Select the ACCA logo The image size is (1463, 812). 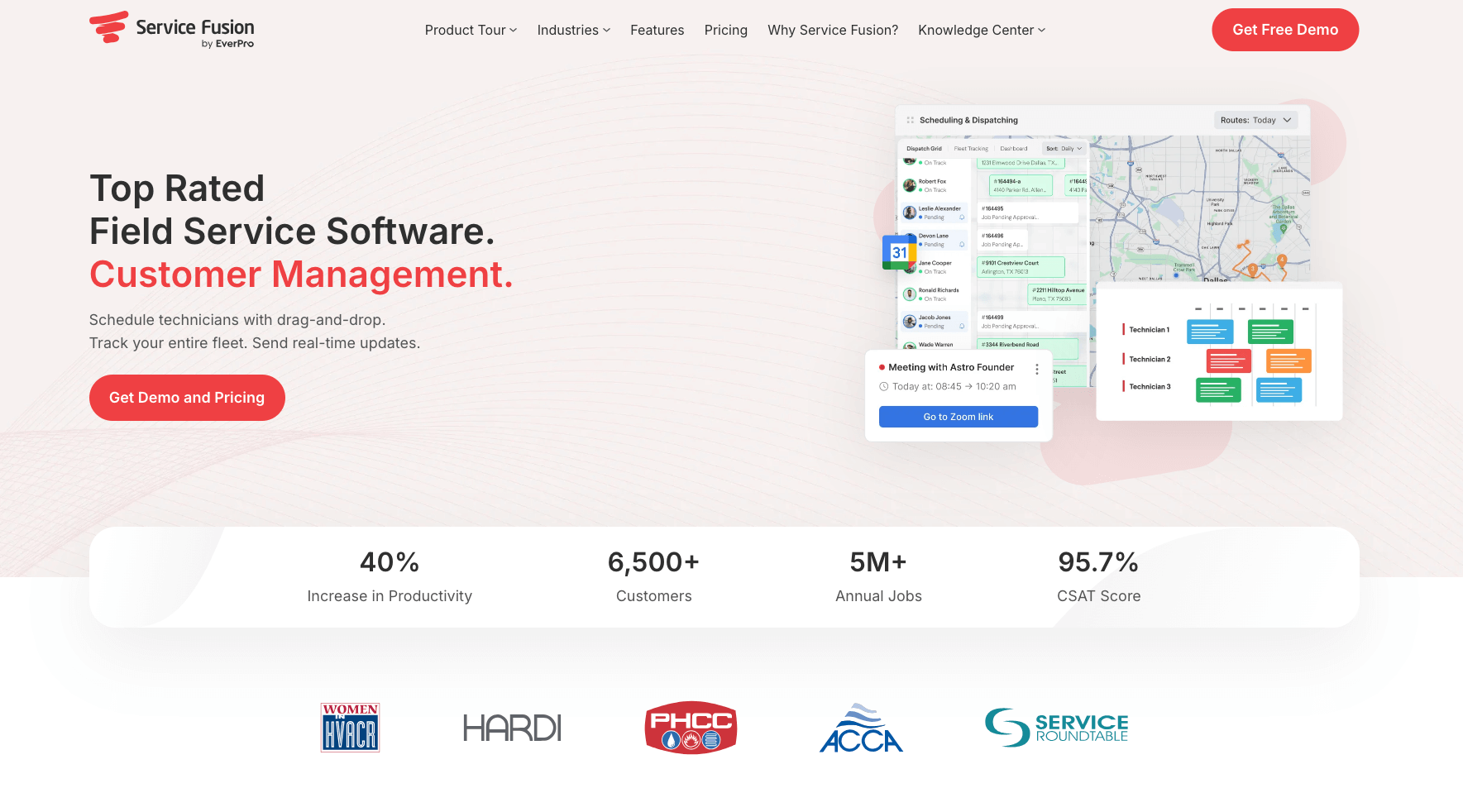pos(861,727)
